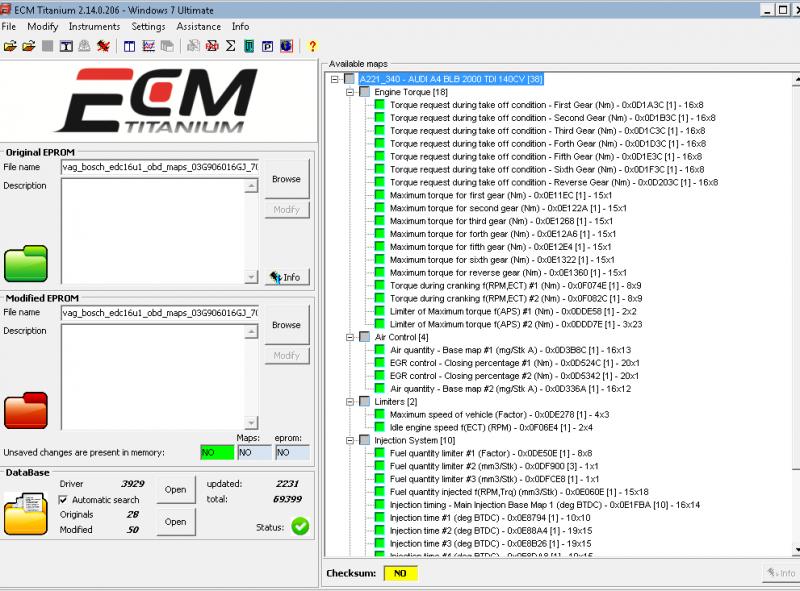800x591 pixels.
Task: Click the red crossed-out sigma toolbar icon
Action: pyautogui.click(x=212, y=46)
